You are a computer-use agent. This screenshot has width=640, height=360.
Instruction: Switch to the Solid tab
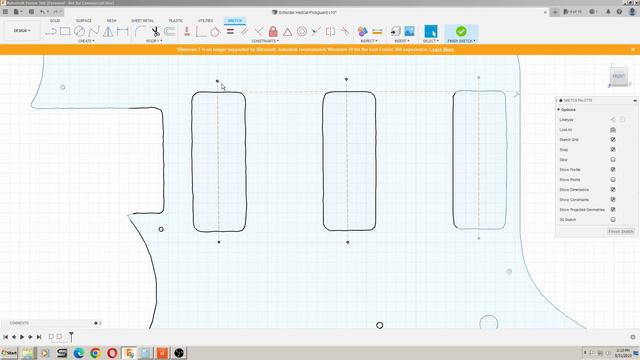pos(55,20)
